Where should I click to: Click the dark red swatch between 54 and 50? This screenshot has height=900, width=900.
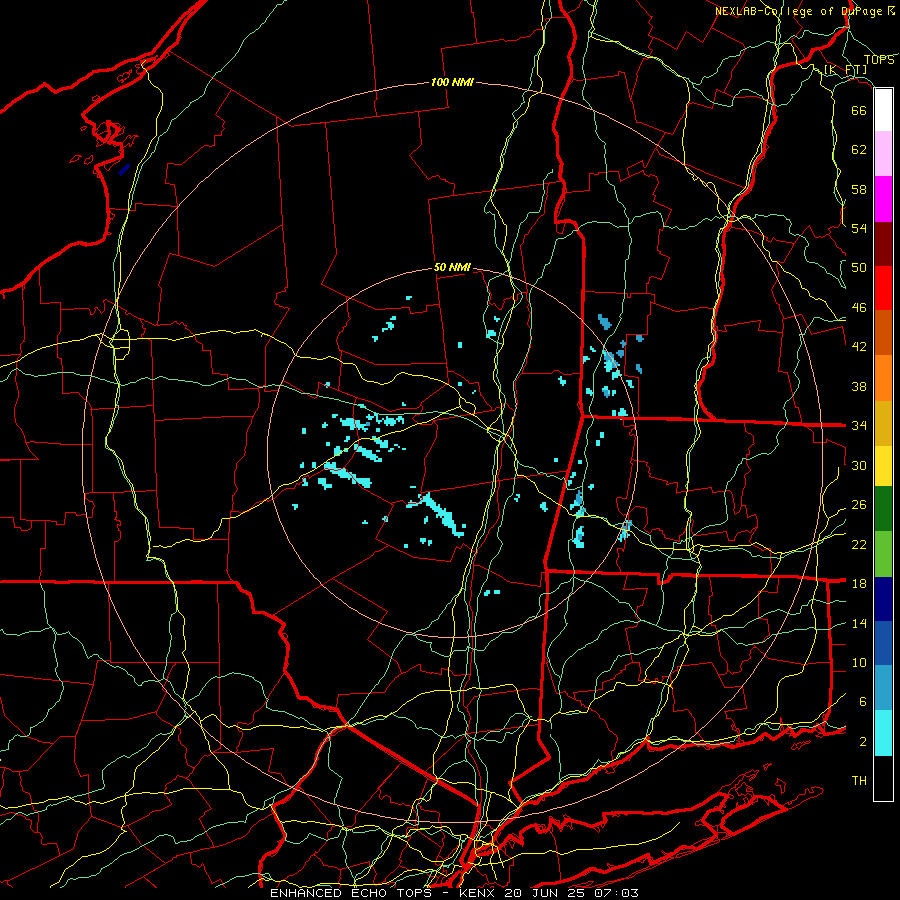point(883,244)
